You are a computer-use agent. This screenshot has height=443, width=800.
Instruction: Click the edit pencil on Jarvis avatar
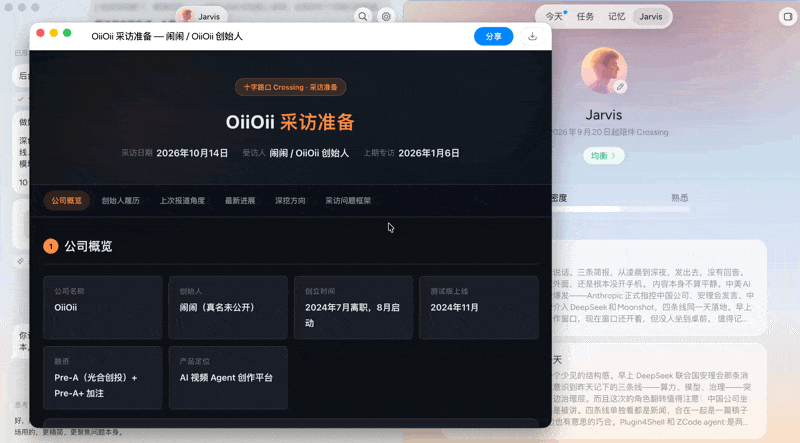(620, 87)
